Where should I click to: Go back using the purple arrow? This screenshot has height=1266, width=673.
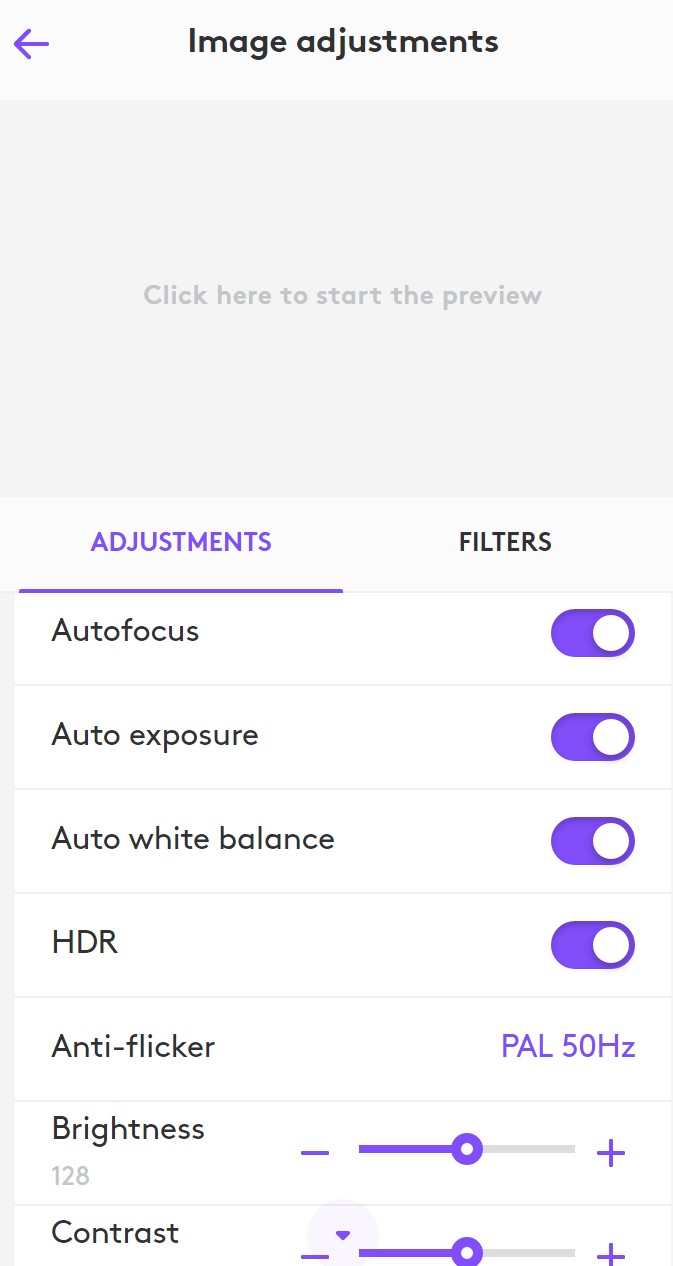coord(31,43)
